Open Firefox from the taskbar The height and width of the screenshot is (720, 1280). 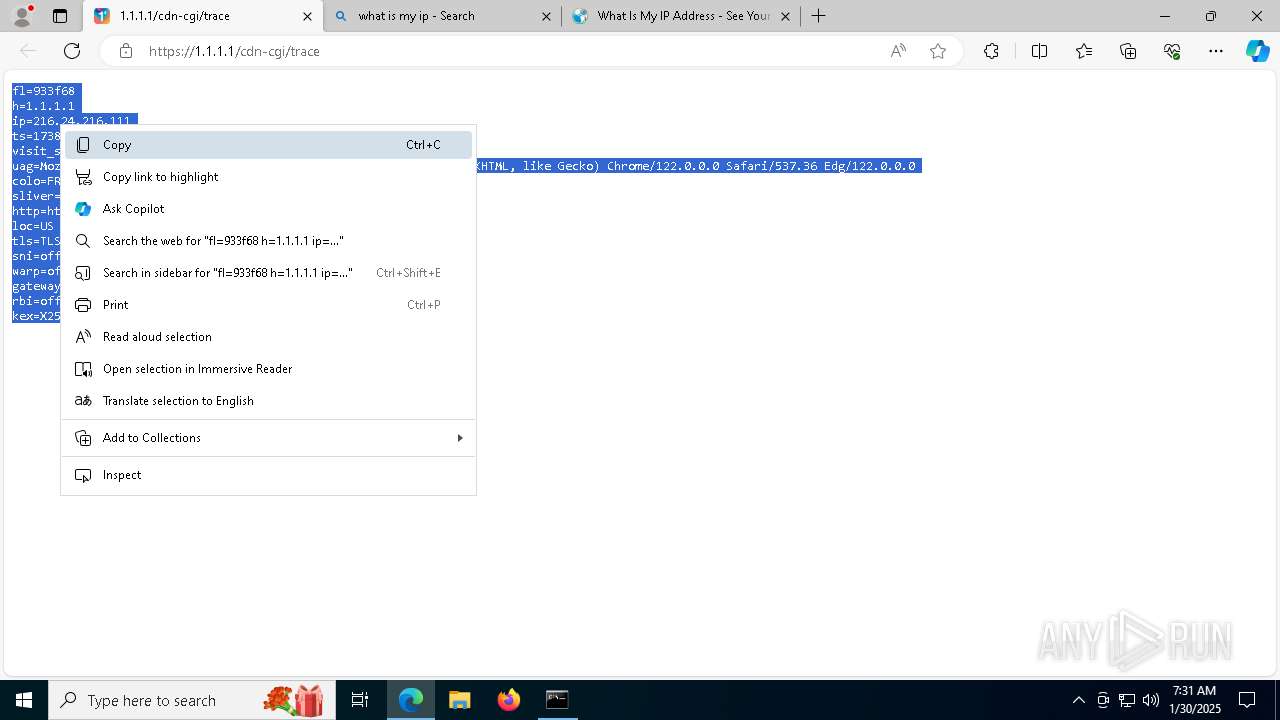(509, 700)
